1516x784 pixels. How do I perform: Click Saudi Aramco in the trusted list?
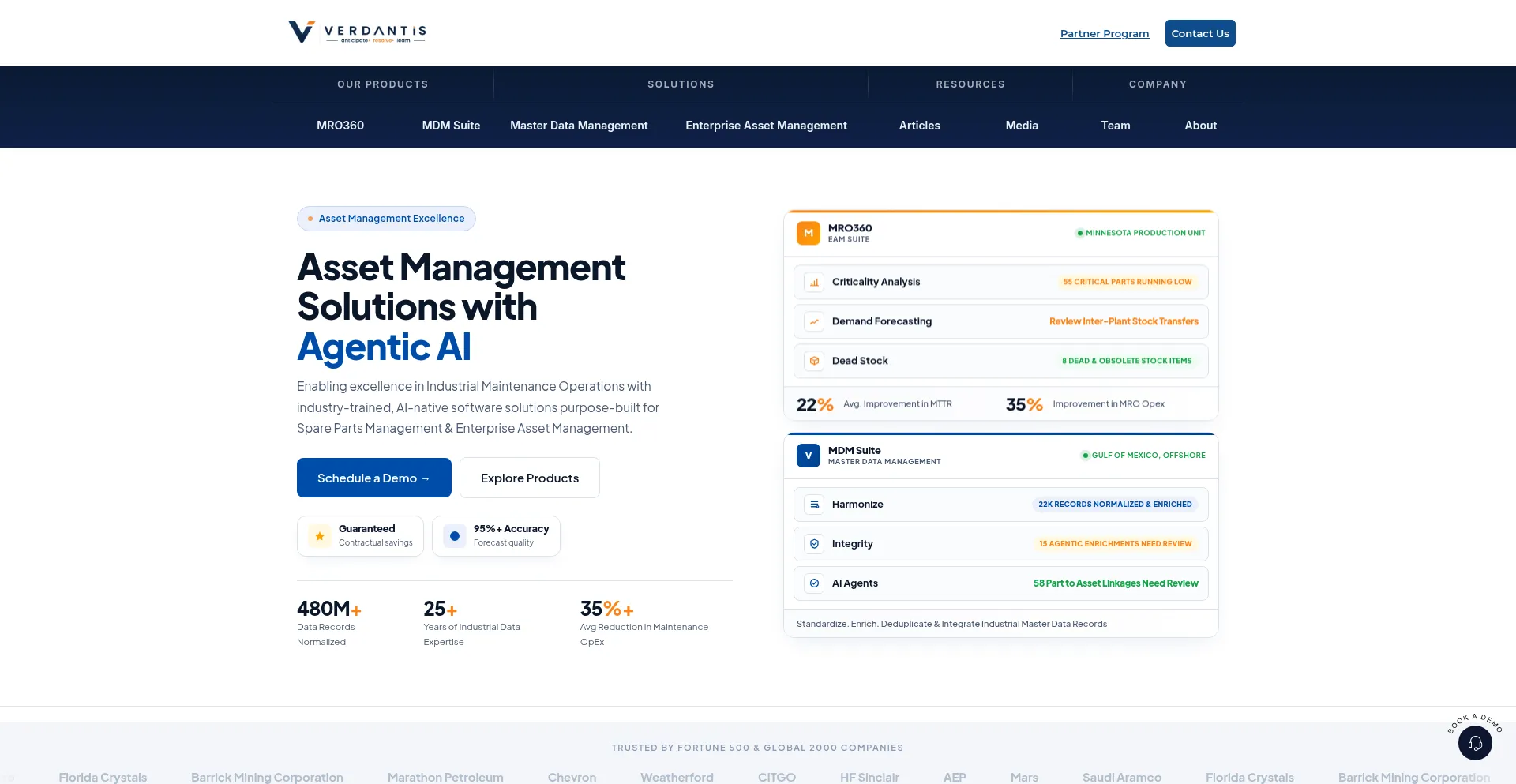[x=1122, y=777]
